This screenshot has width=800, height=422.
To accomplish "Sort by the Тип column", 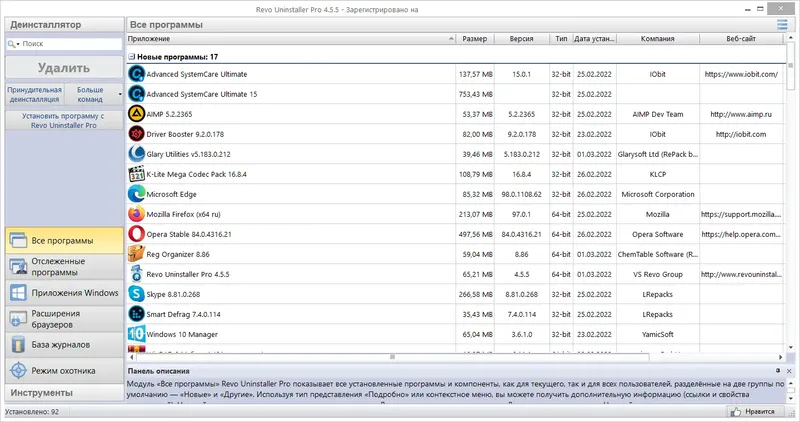I will 561,39.
